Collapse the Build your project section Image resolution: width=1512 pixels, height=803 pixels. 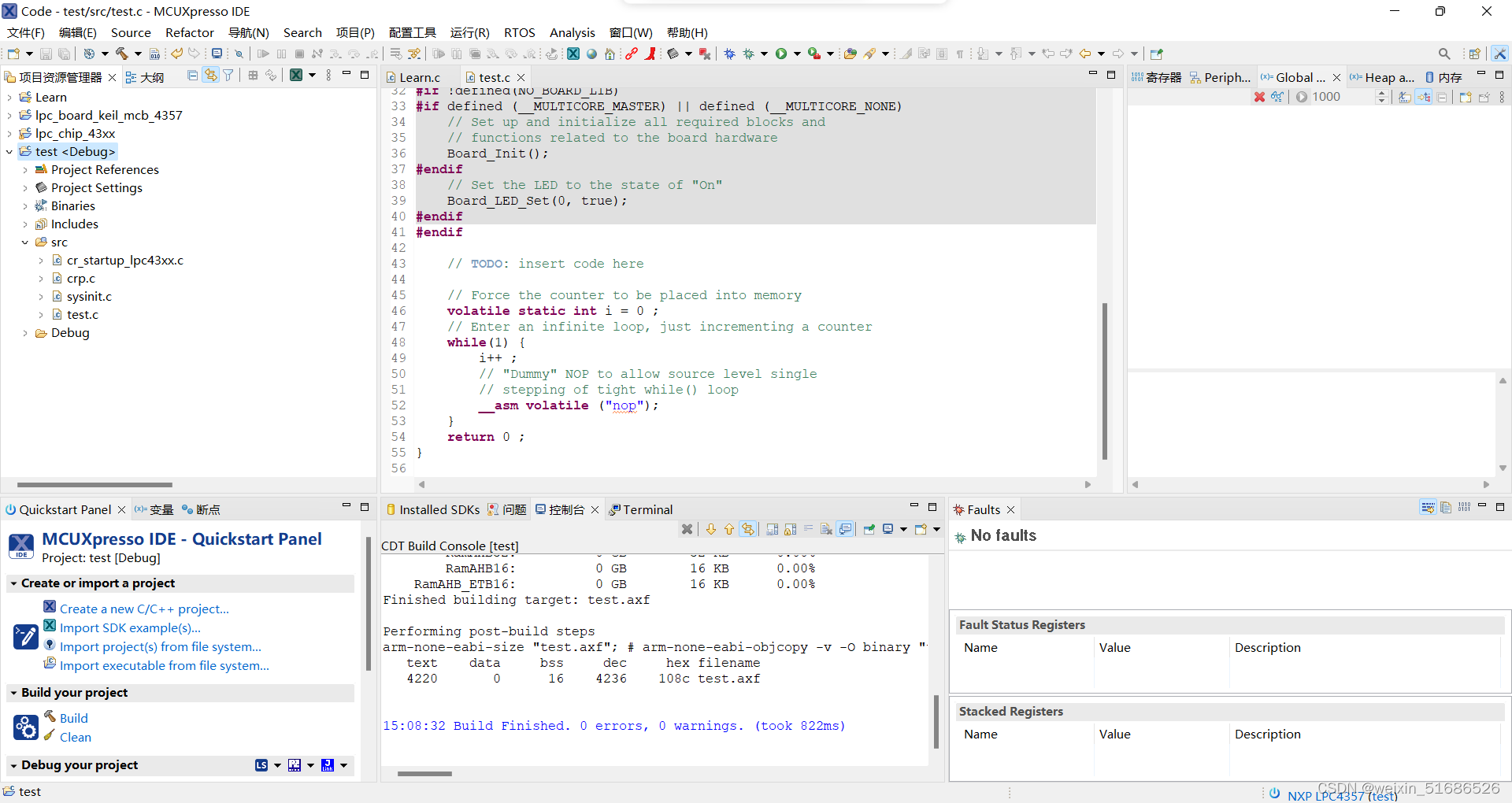[x=13, y=693]
